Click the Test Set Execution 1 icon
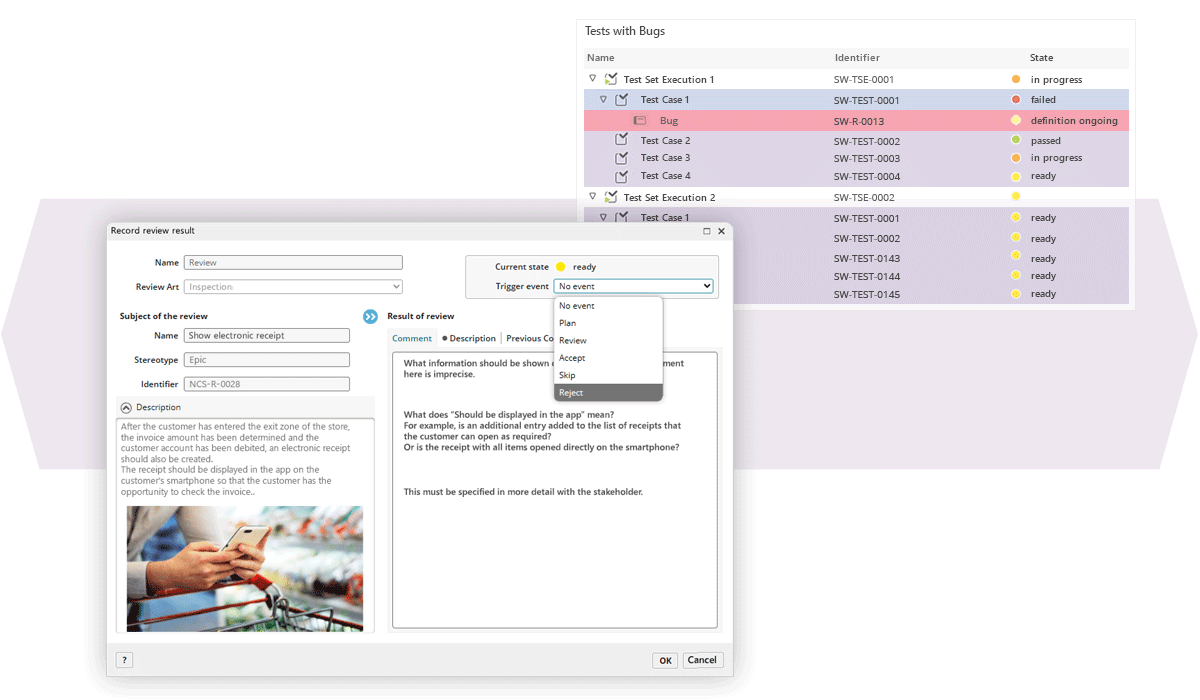The width and height of the screenshot is (1200, 700). pos(611,79)
